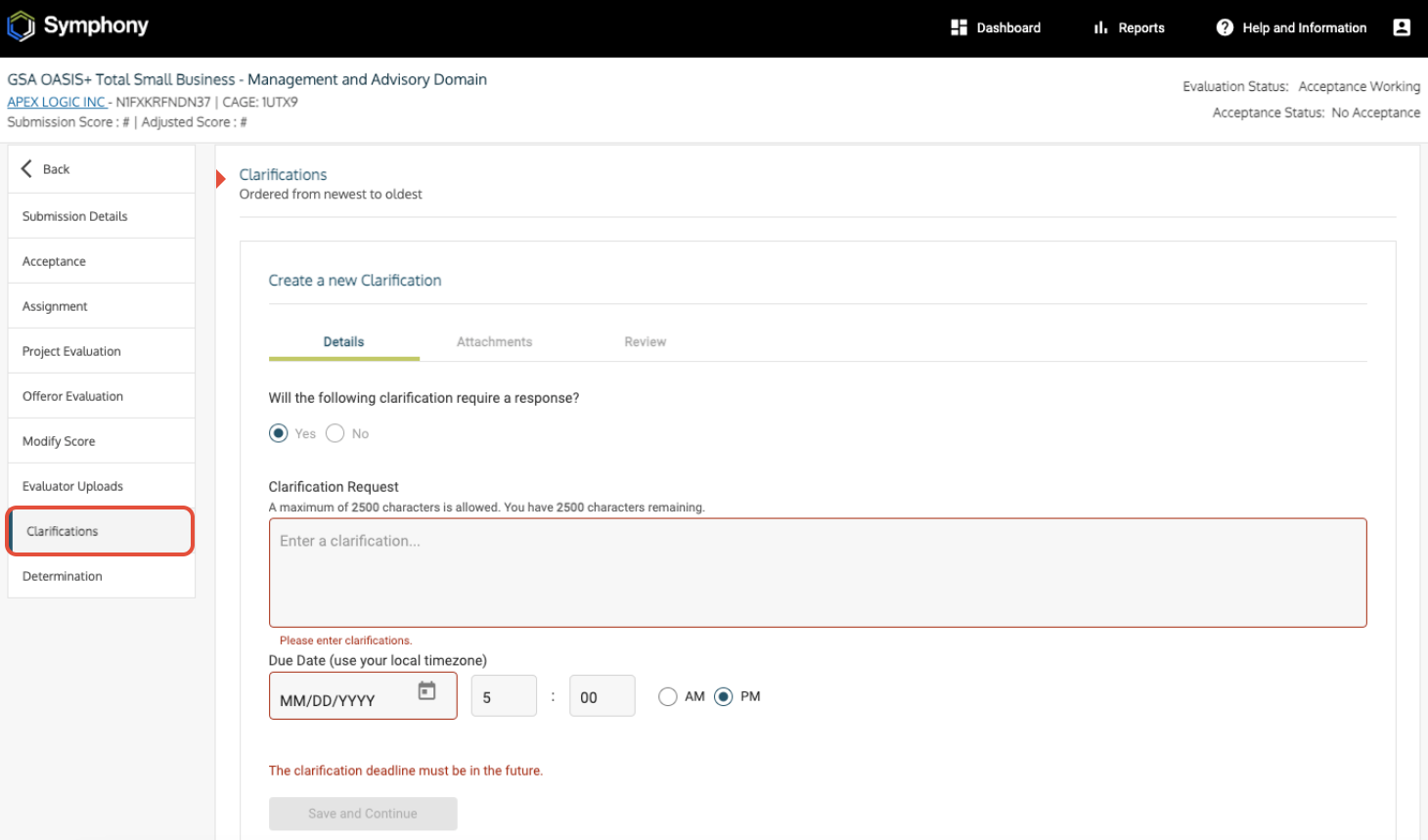Choose PM for due time
1428x840 pixels.
724,696
